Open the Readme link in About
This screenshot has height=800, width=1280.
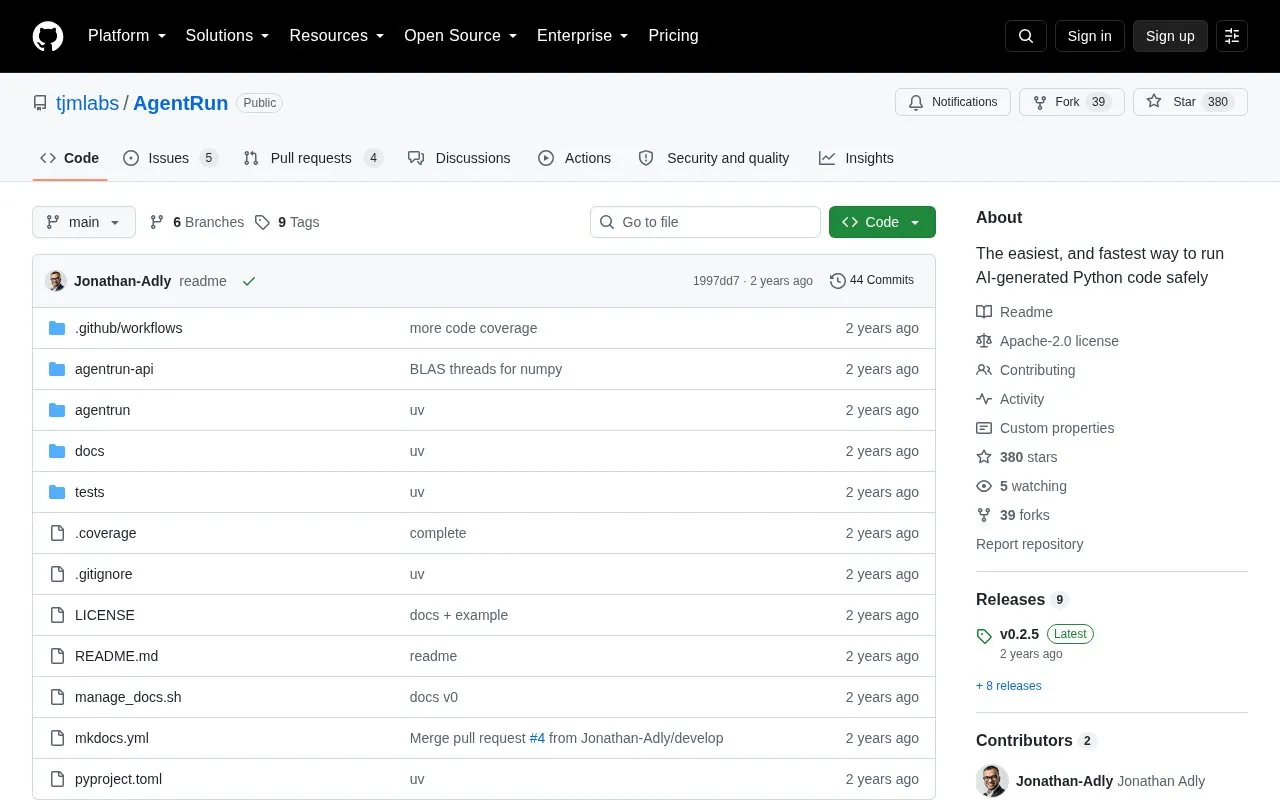pos(1014,312)
